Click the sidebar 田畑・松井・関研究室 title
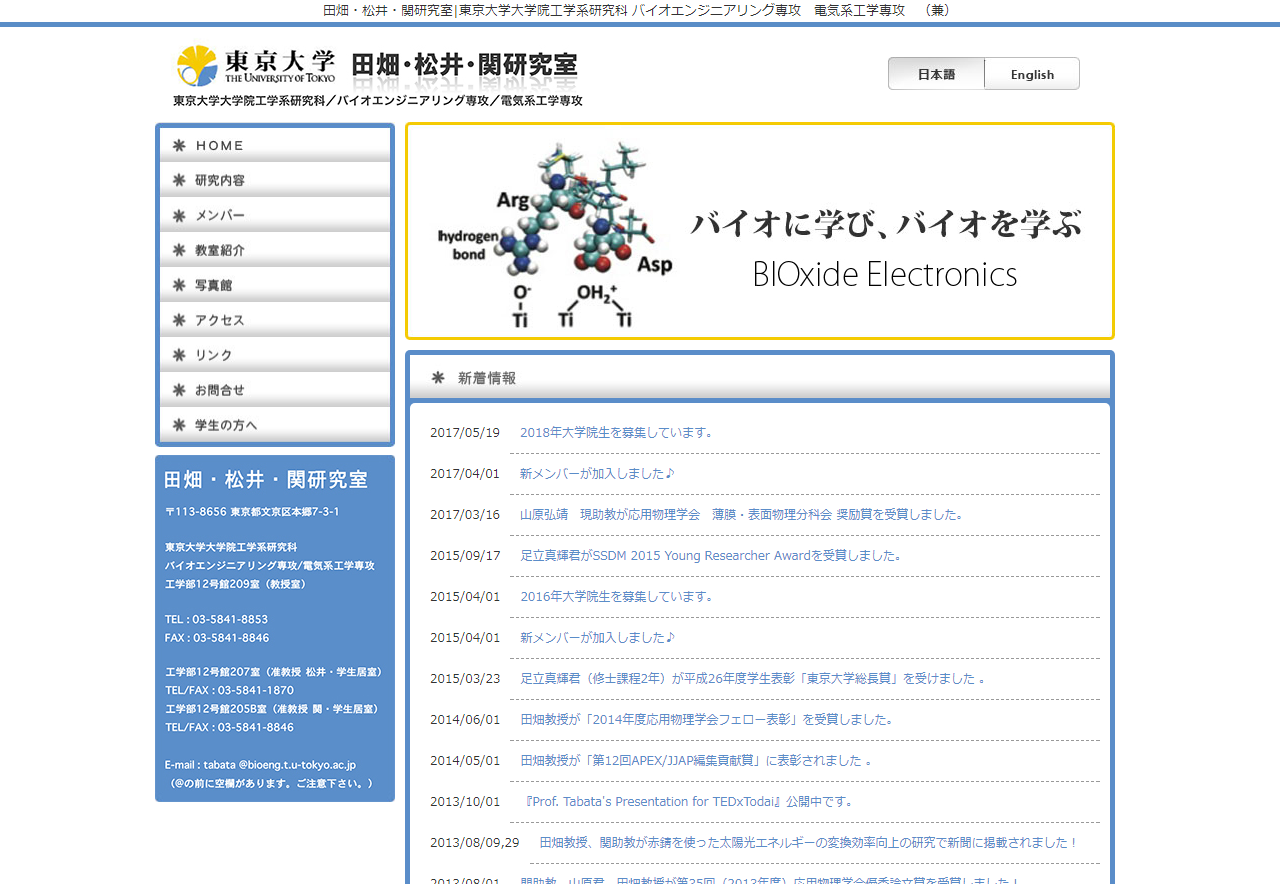Image resolution: width=1280 pixels, height=884 pixels. click(266, 480)
